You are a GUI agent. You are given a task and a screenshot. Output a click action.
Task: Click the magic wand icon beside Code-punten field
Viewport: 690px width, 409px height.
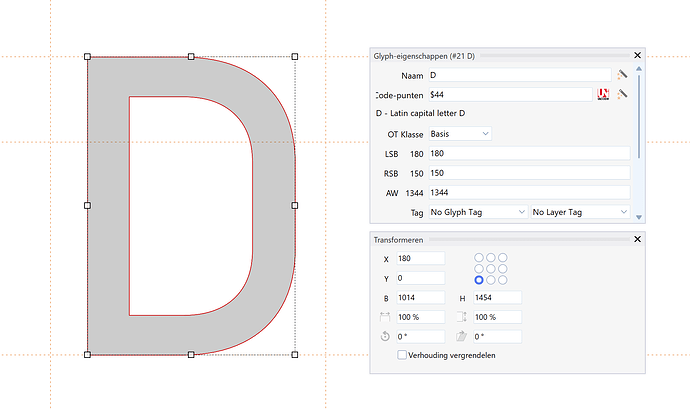click(x=622, y=94)
